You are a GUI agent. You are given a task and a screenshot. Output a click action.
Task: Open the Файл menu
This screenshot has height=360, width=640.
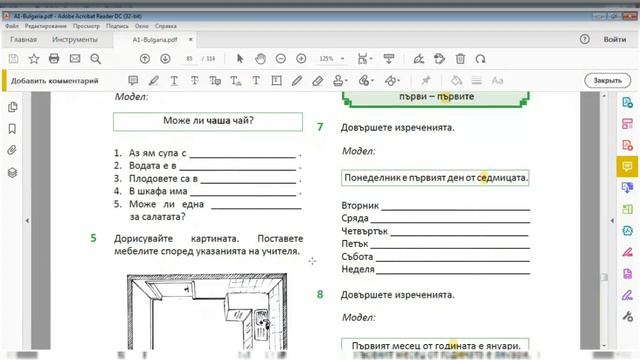click(12, 26)
